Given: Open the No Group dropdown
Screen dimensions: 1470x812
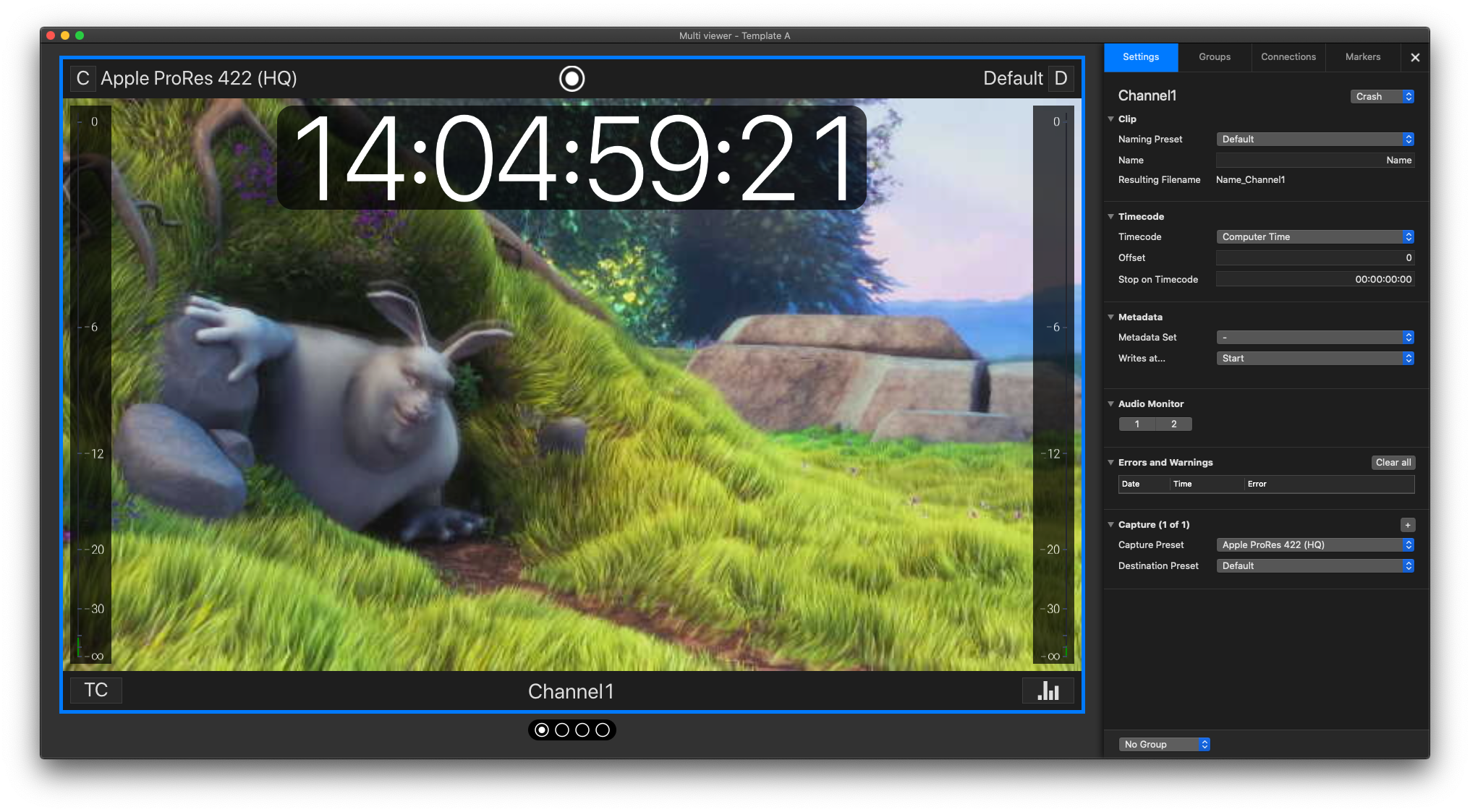Looking at the screenshot, I should 1164,744.
